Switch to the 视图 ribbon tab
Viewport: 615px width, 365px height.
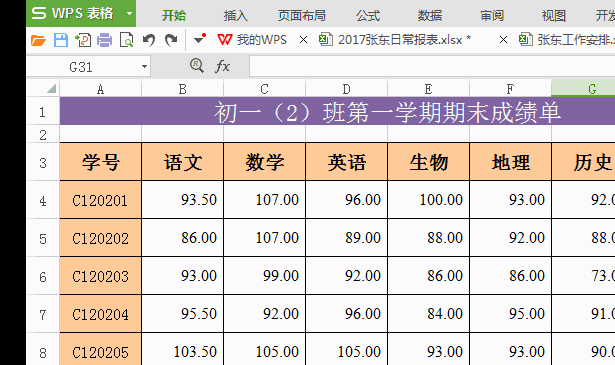pyautogui.click(x=554, y=16)
